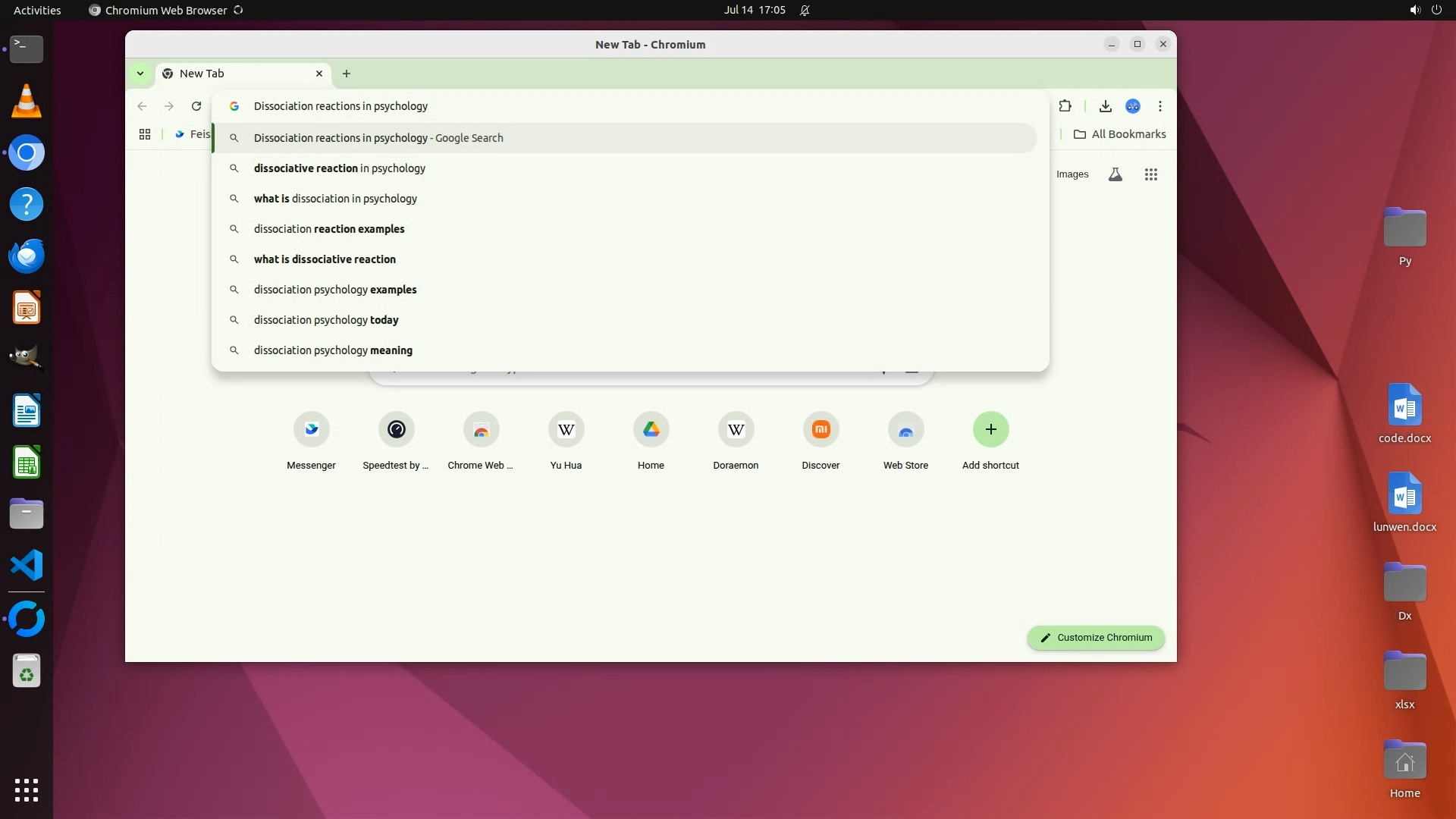Open the Speedtest shortcut tile

click(x=396, y=430)
